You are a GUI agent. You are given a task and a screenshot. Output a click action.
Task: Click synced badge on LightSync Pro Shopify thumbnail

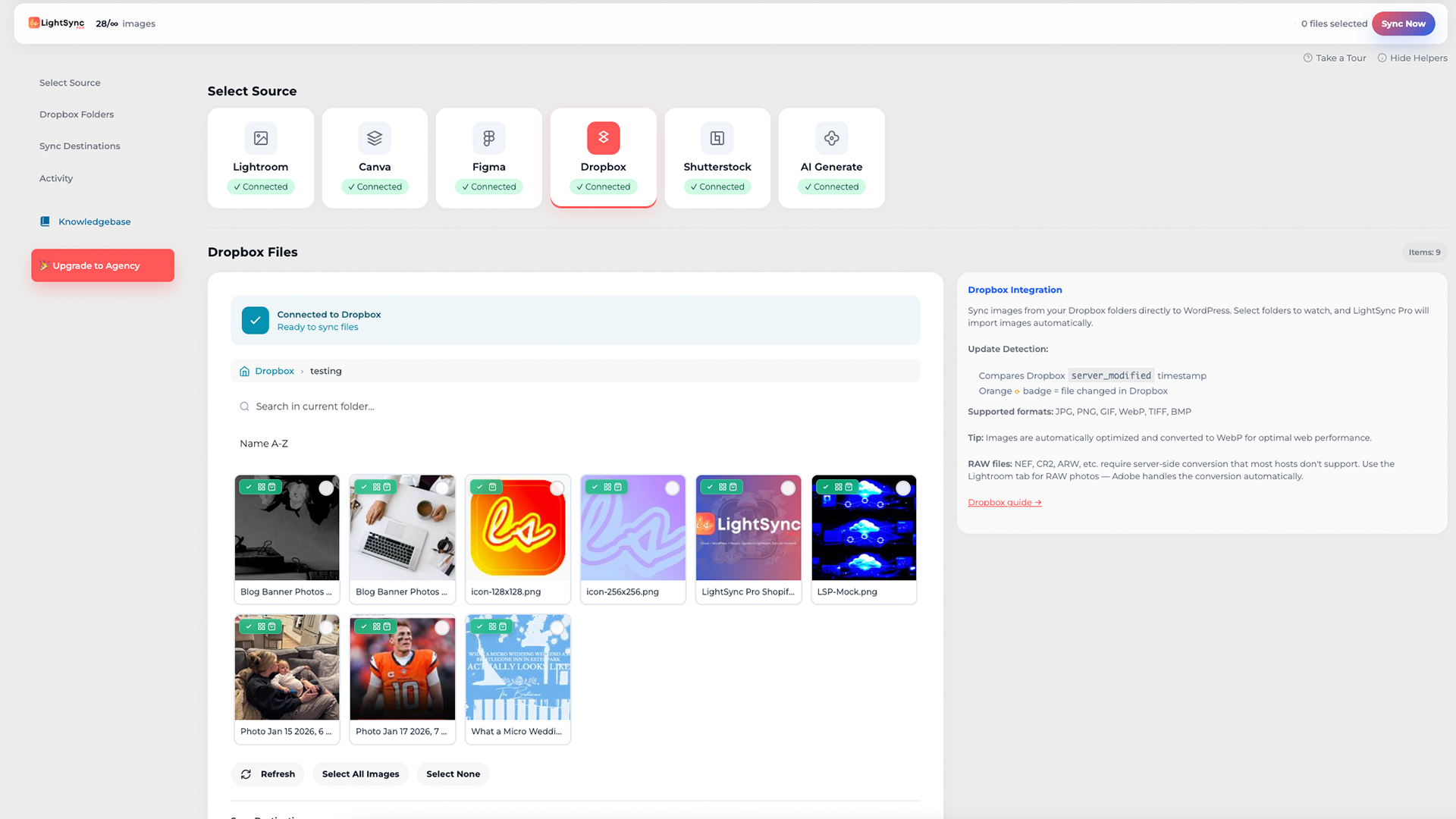coord(721,487)
